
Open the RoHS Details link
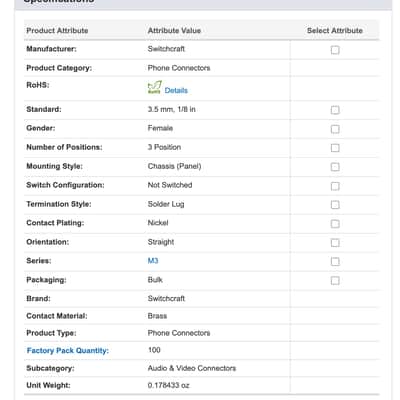(x=176, y=90)
